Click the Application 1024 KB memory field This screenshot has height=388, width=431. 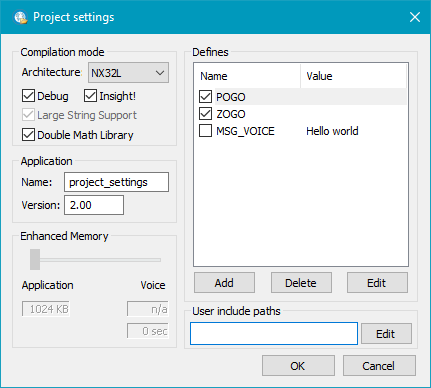click(x=46, y=309)
